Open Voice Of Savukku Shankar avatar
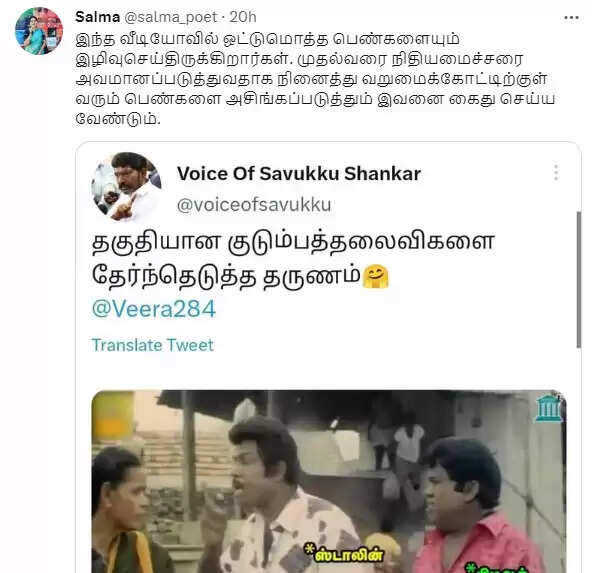Screen dimensions: 592x573 [x=126, y=187]
